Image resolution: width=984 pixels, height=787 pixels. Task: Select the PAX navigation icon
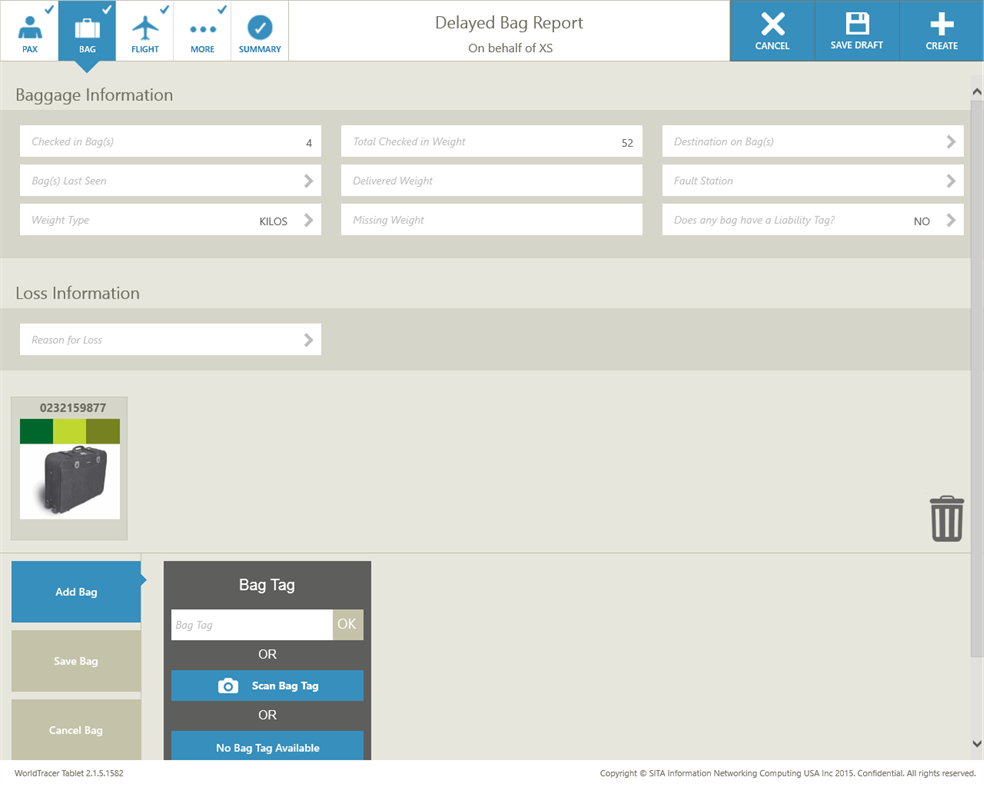(x=29, y=29)
